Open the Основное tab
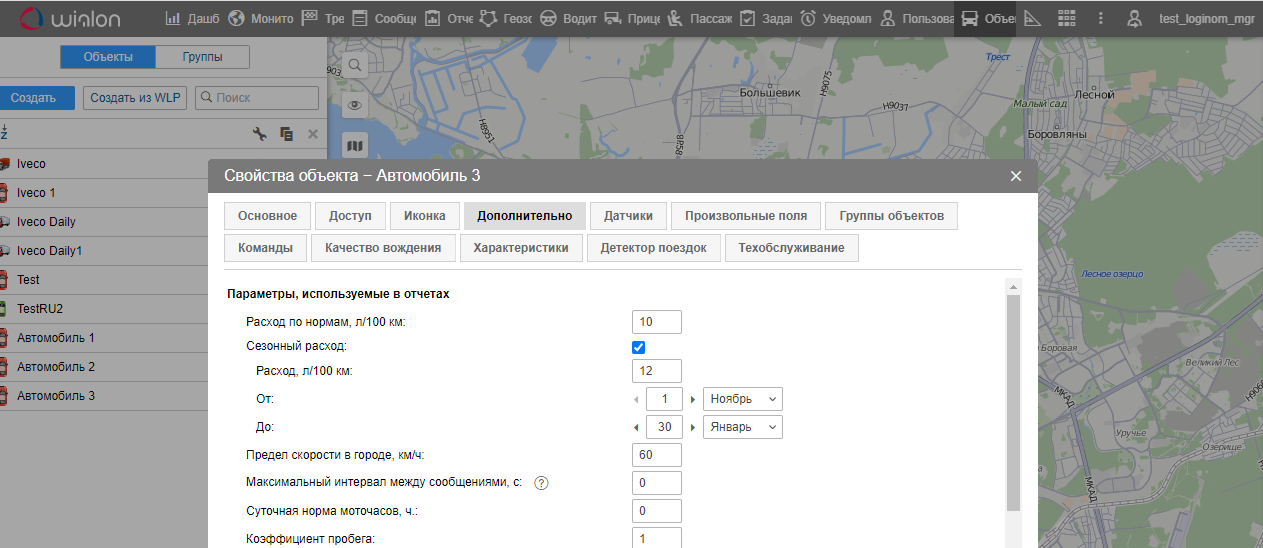 [x=267, y=216]
